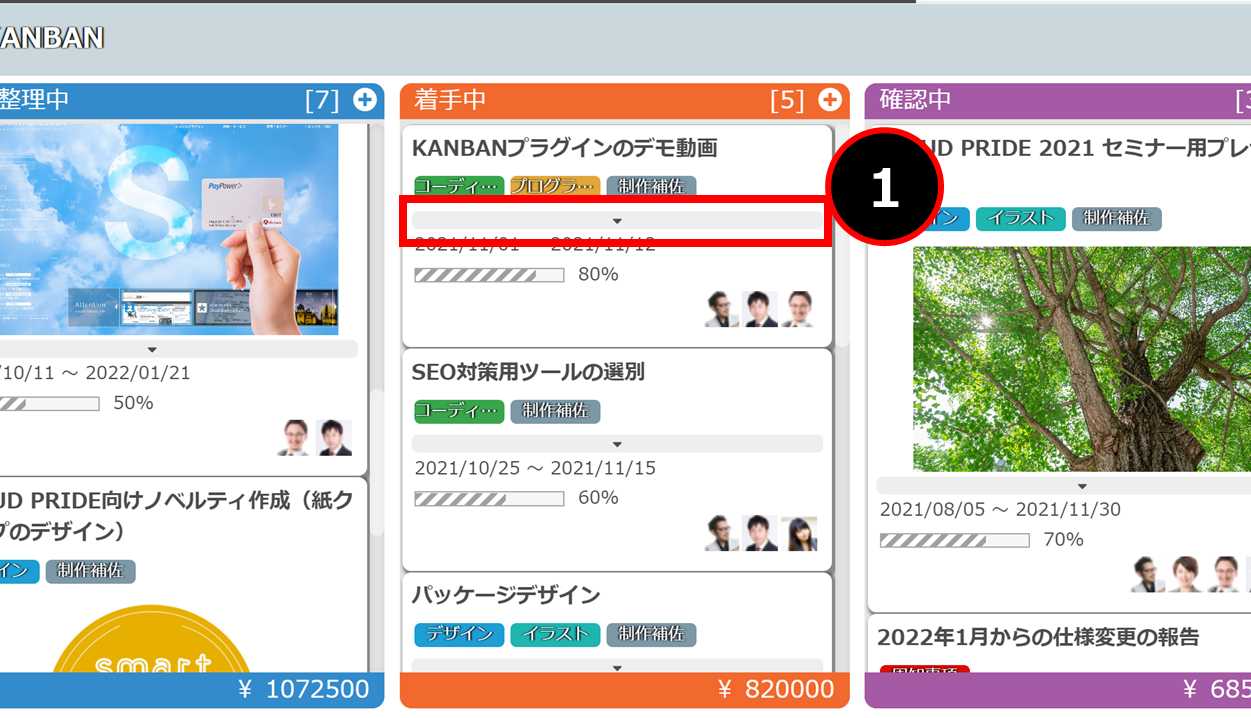Viewport: 1251px width, 718px height.
Task: Click the plus icon in 整理中 header
Action: click(x=365, y=100)
